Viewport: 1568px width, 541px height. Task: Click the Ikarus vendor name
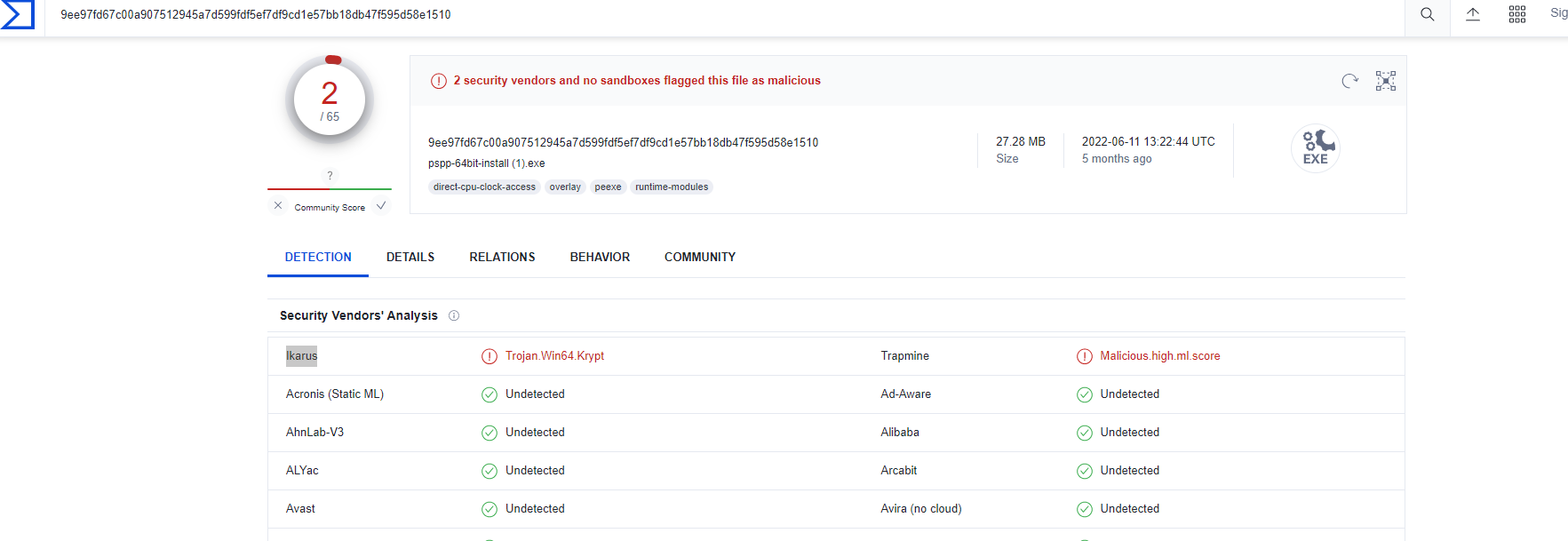[x=301, y=356]
